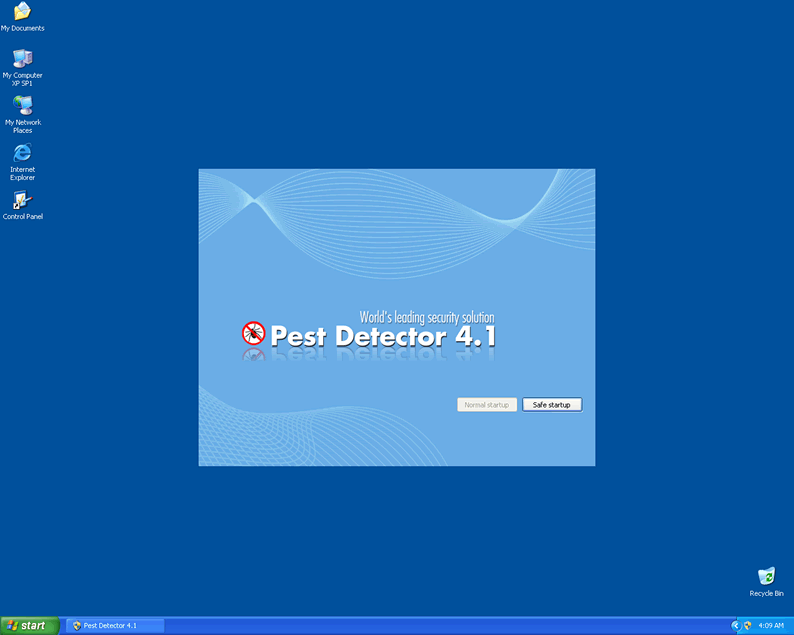Viewport: 794px width, 635px height.
Task: Click the My Documents text label
Action: click(22, 29)
